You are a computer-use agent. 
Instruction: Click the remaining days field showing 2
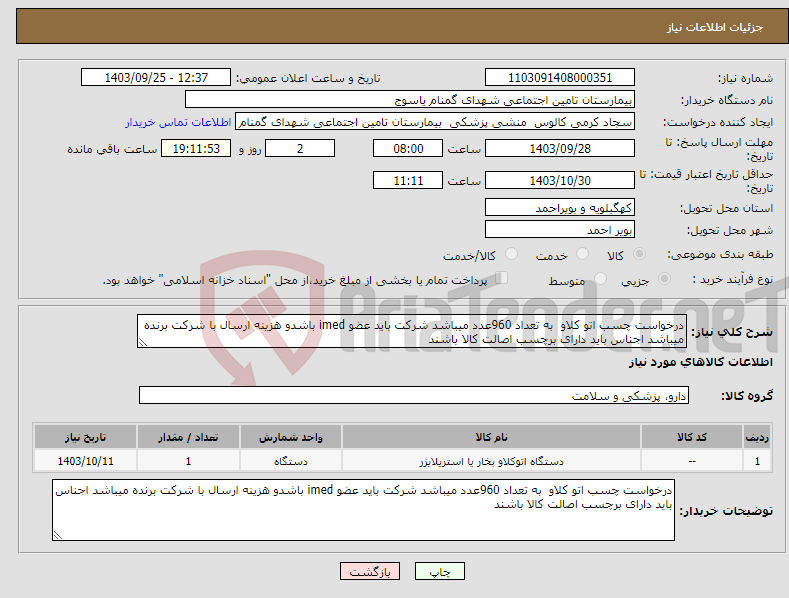click(300, 148)
